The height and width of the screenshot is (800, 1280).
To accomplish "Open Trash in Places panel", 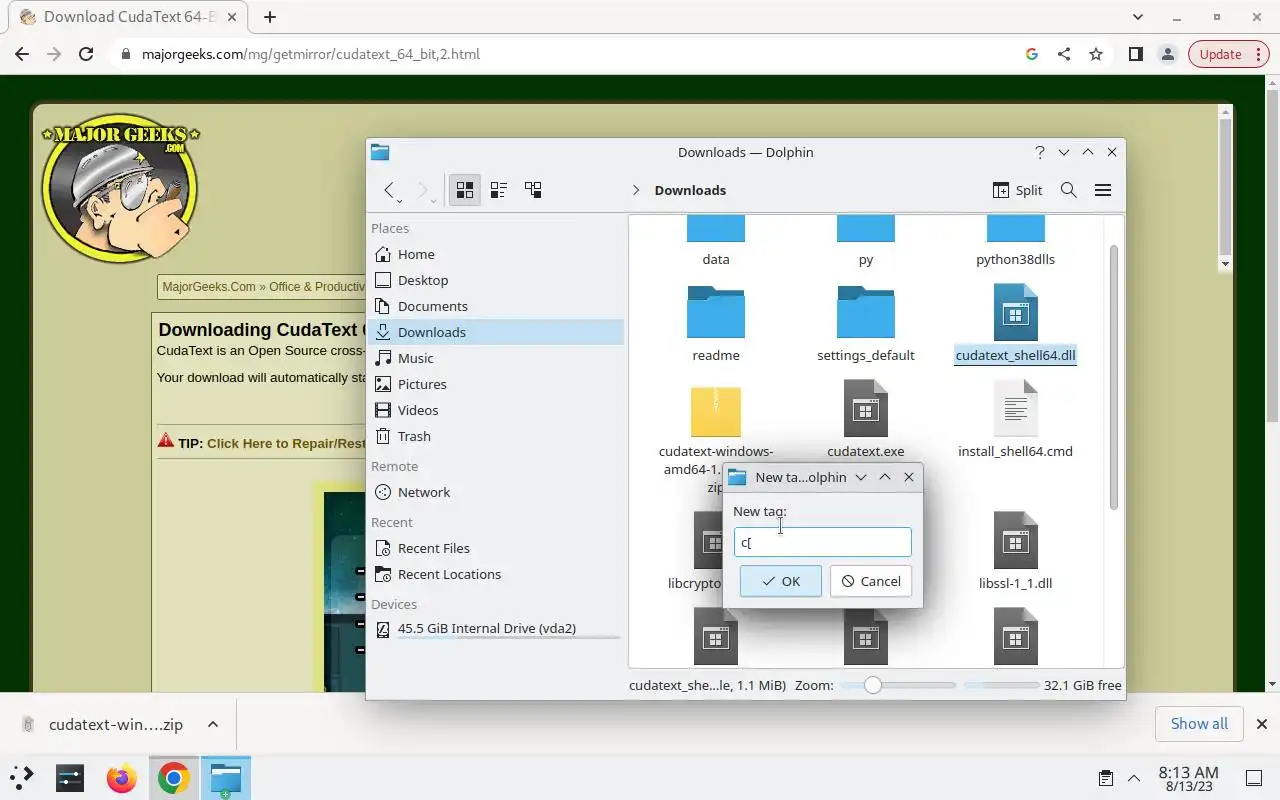I will click(x=496, y=436).
